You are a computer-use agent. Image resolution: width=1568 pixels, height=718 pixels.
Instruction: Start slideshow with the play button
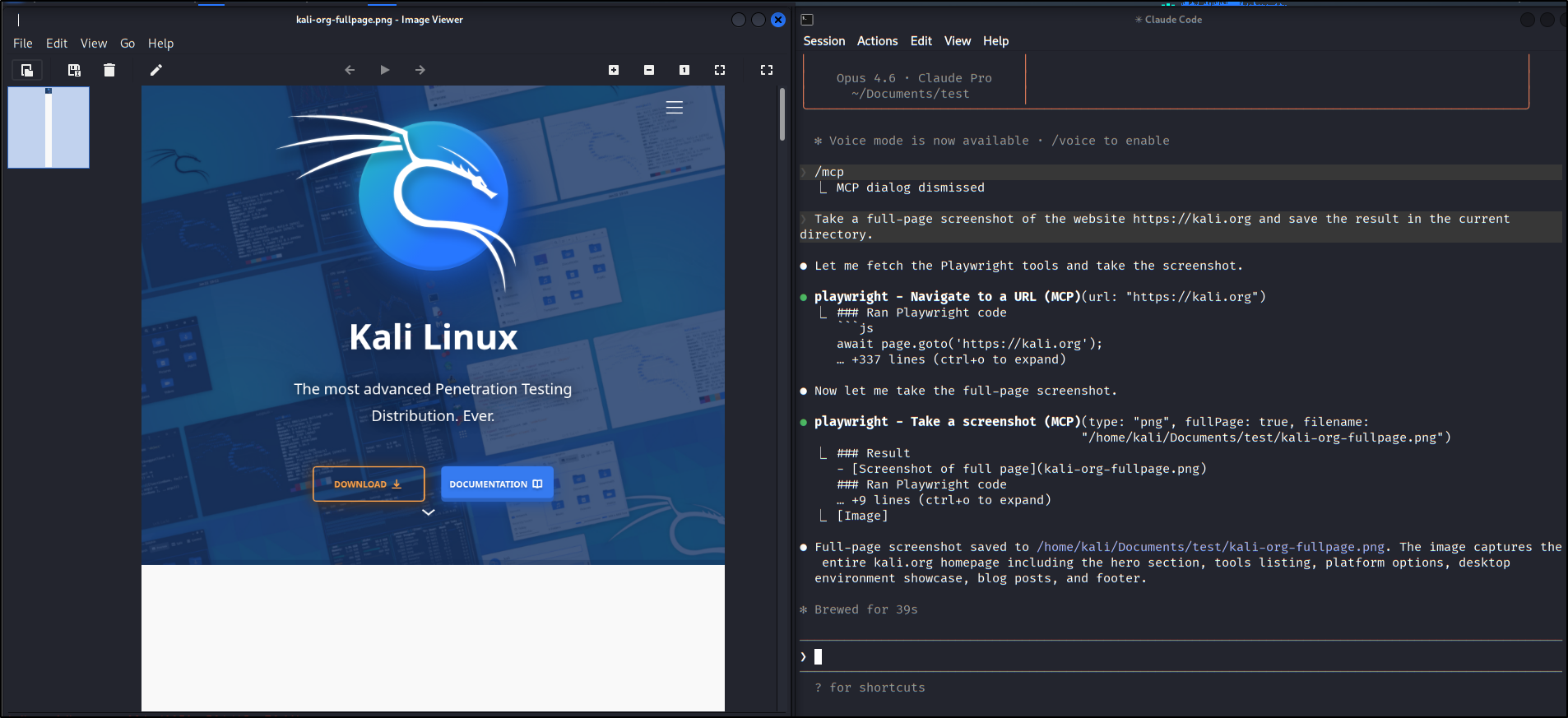384,70
